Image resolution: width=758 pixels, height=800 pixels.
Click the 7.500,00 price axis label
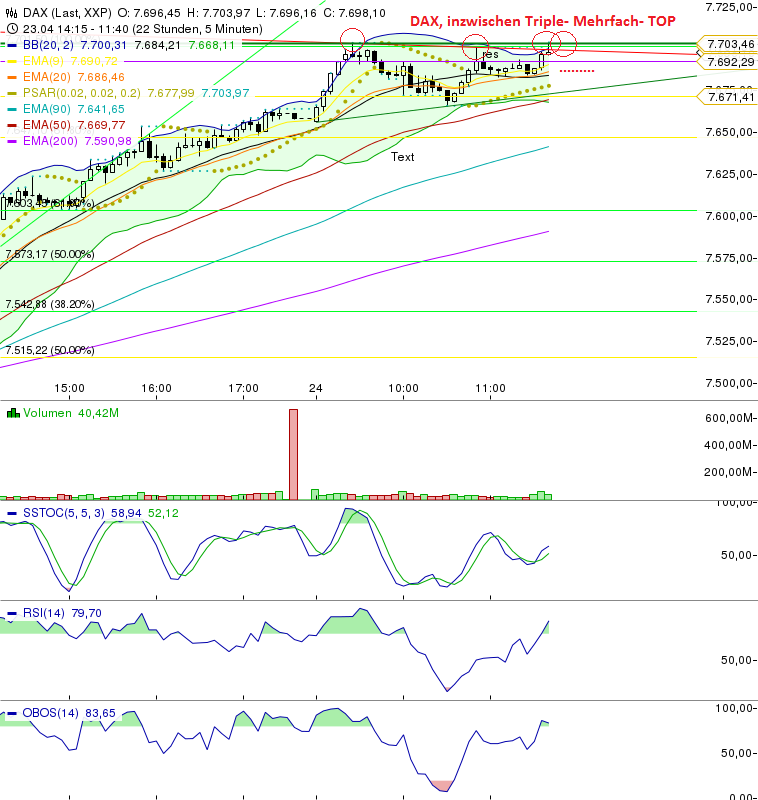coord(729,383)
